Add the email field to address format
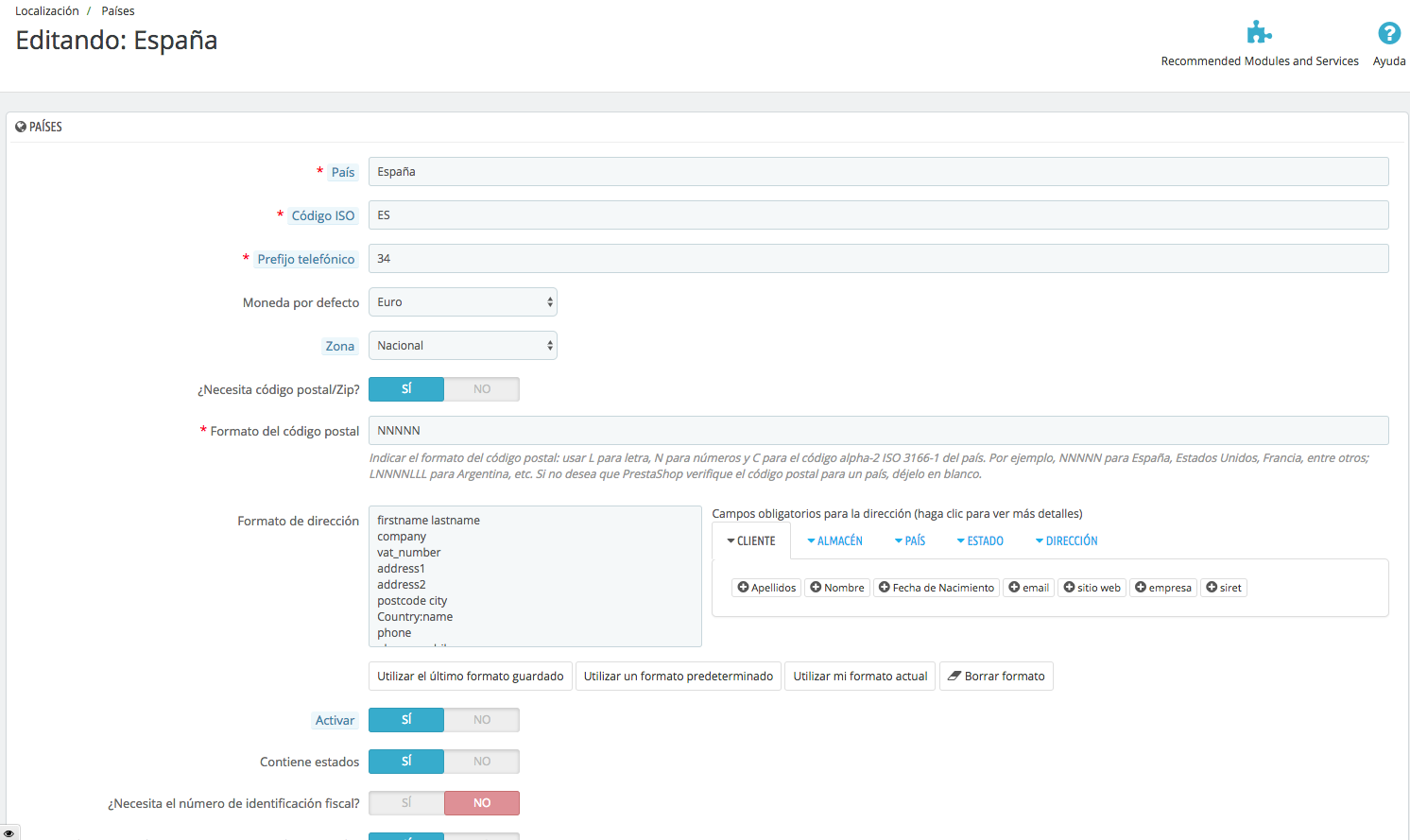The image size is (1410, 840). [1028, 588]
